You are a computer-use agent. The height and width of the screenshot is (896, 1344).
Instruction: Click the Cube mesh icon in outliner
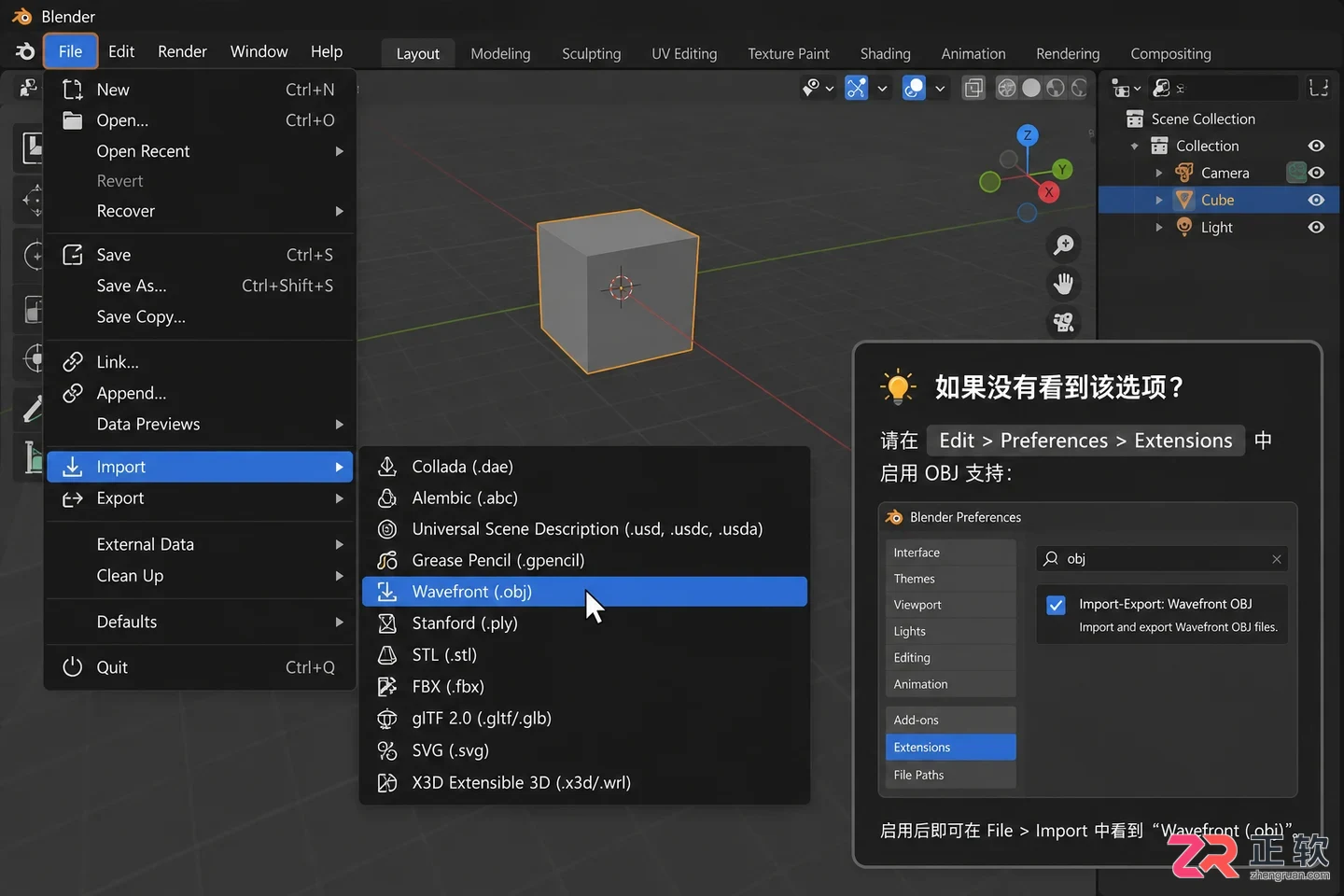pyautogui.click(x=1184, y=200)
